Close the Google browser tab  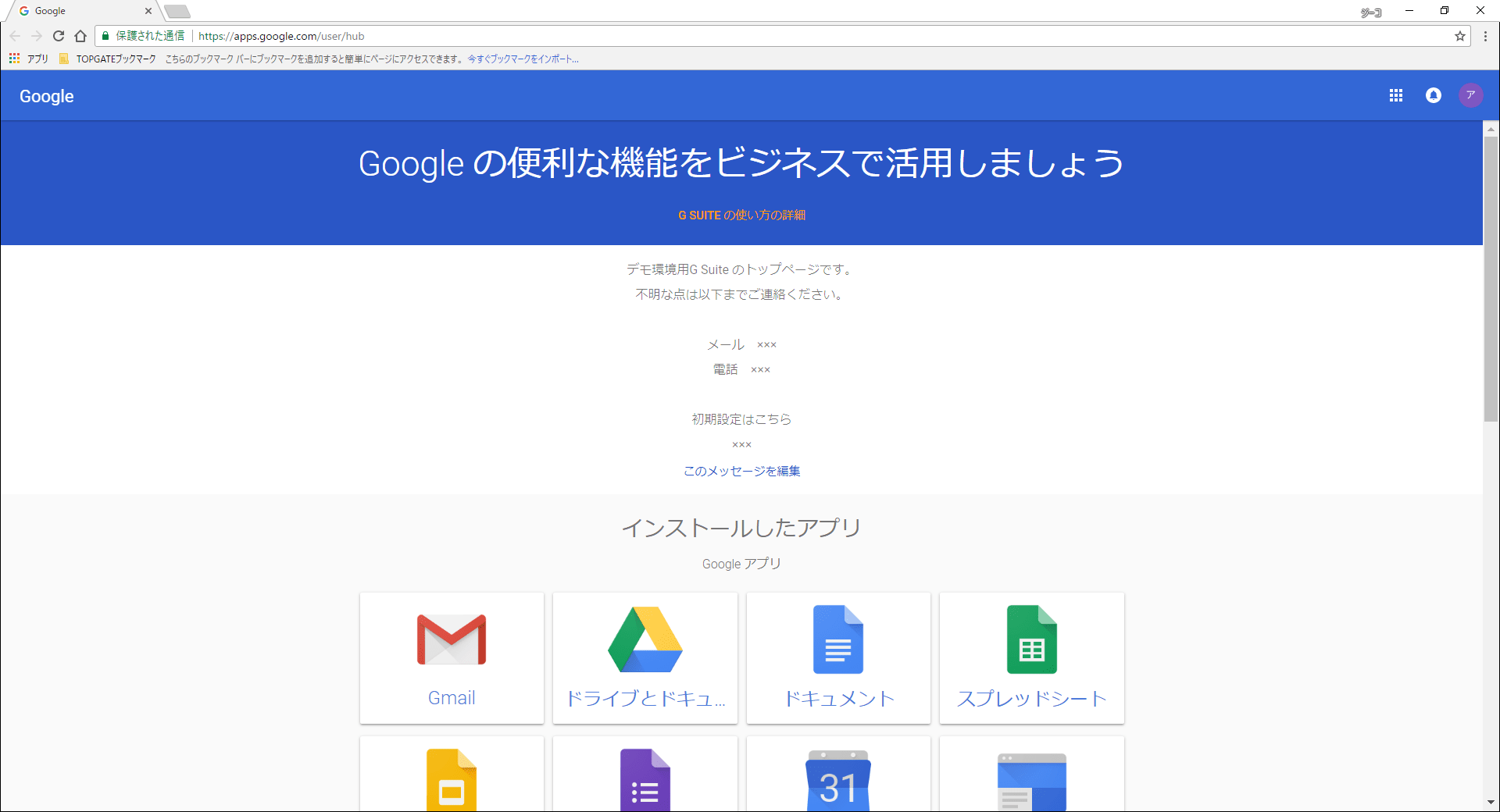click(148, 11)
